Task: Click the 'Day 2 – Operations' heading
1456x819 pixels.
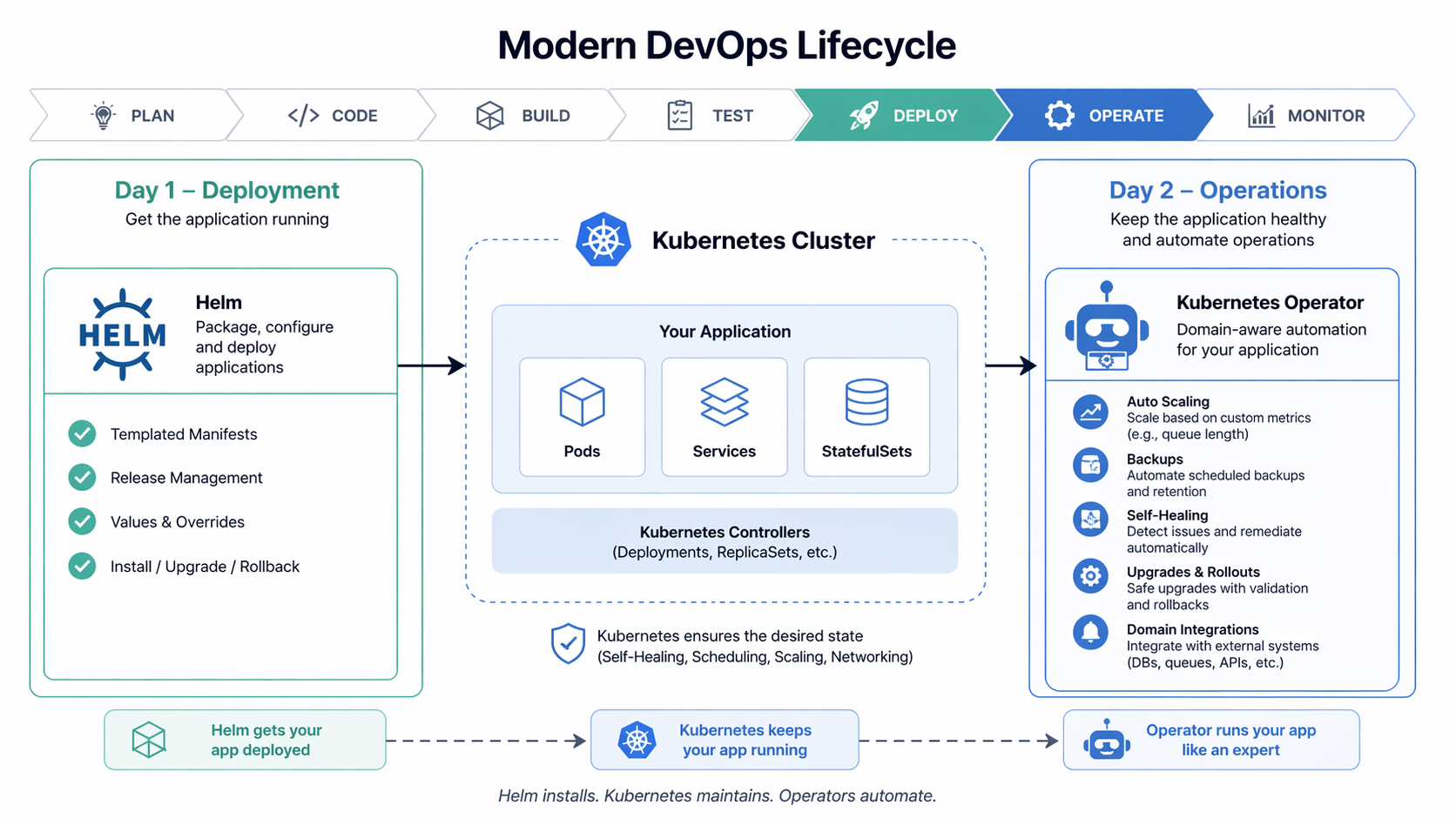Action: [x=1218, y=190]
